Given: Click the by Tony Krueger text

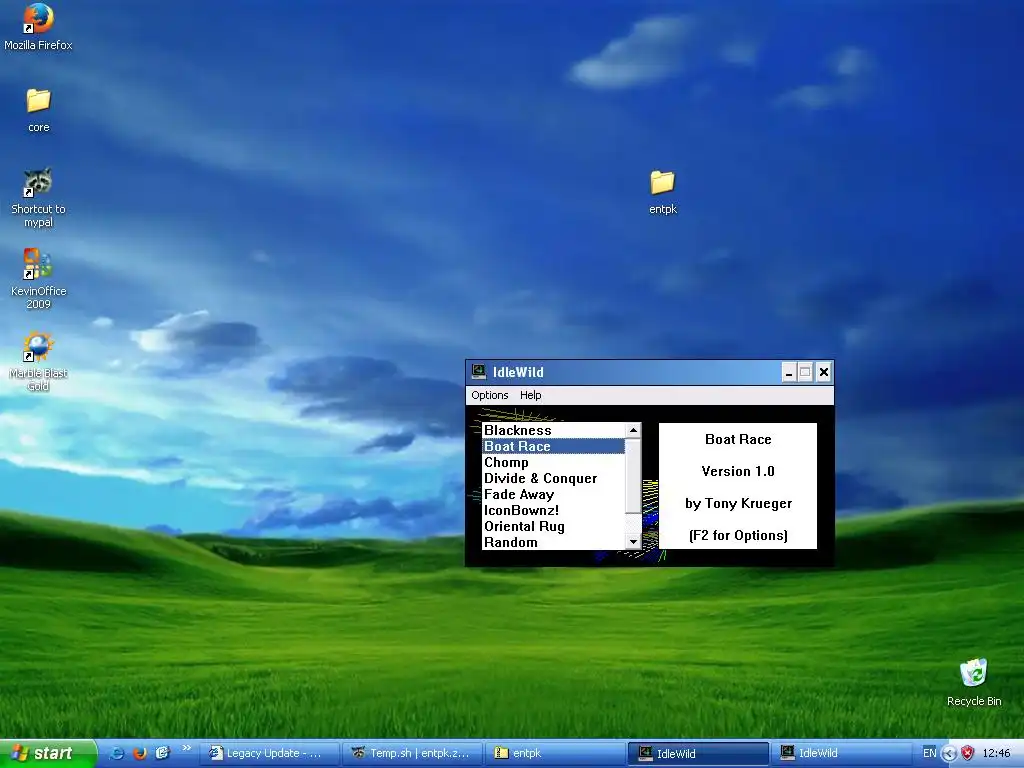Looking at the screenshot, I should point(738,504).
